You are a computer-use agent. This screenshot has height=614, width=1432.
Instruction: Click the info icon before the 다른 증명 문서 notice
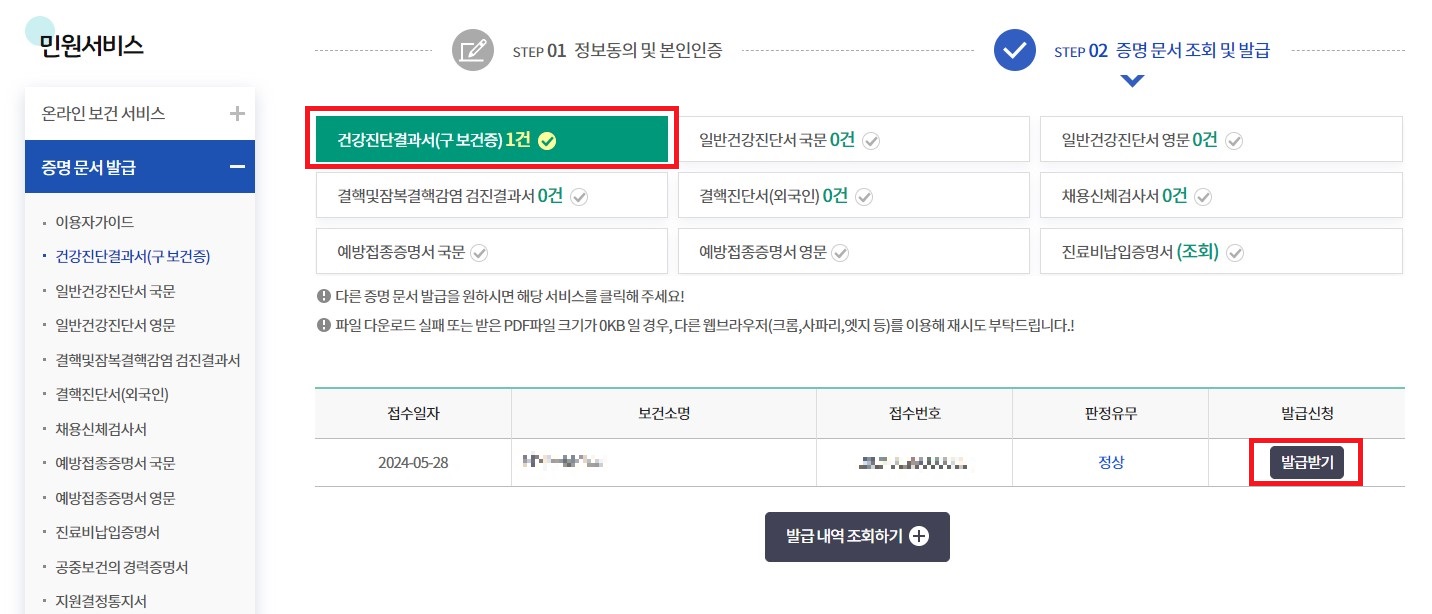tap(324, 294)
